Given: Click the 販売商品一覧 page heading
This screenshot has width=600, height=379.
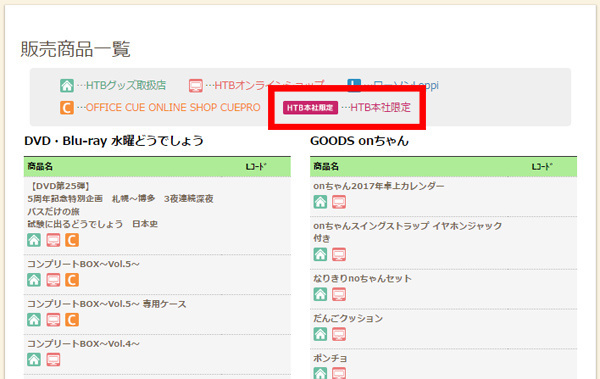Looking at the screenshot, I should 75,49.
